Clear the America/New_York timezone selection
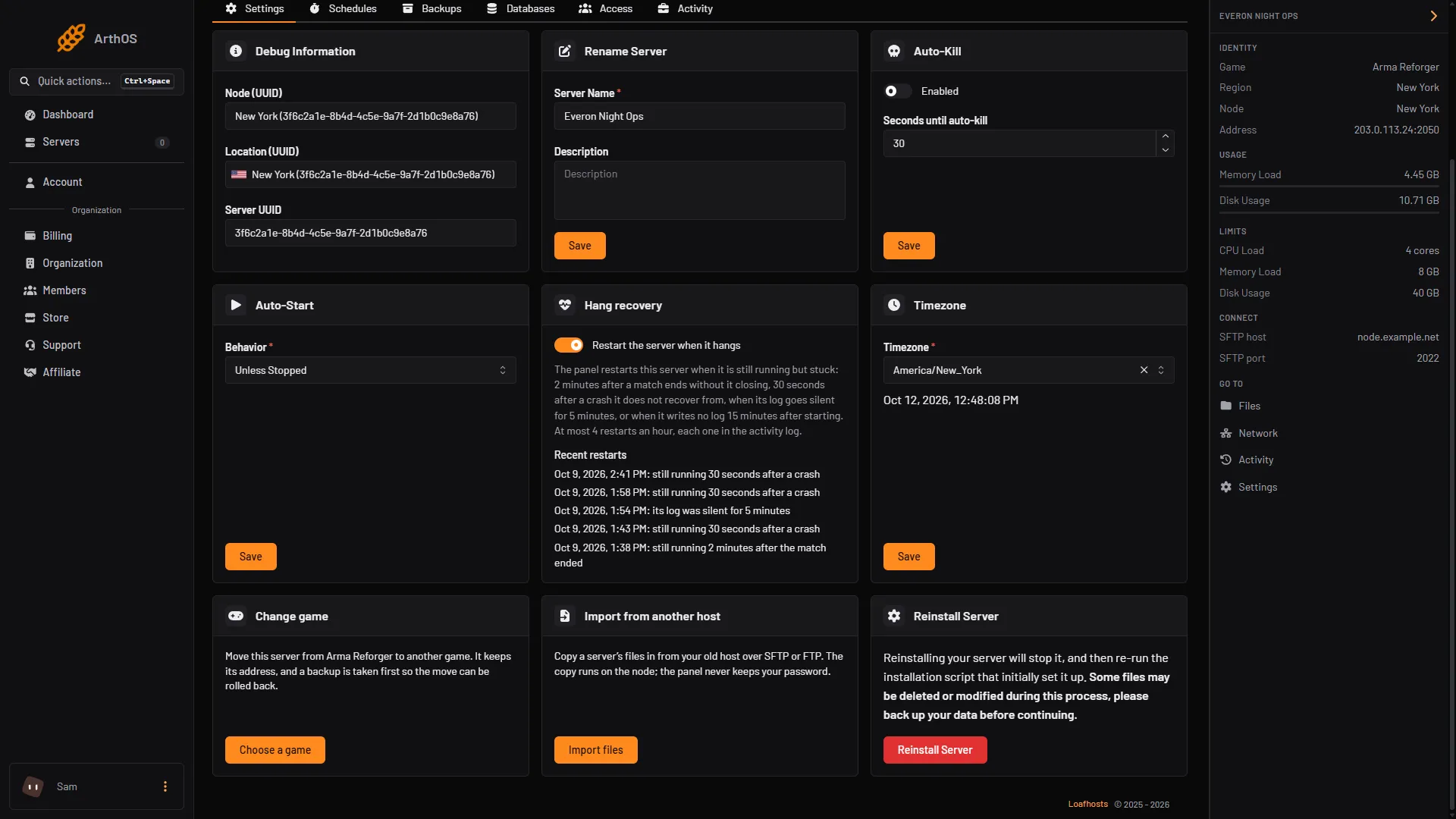 tap(1144, 370)
